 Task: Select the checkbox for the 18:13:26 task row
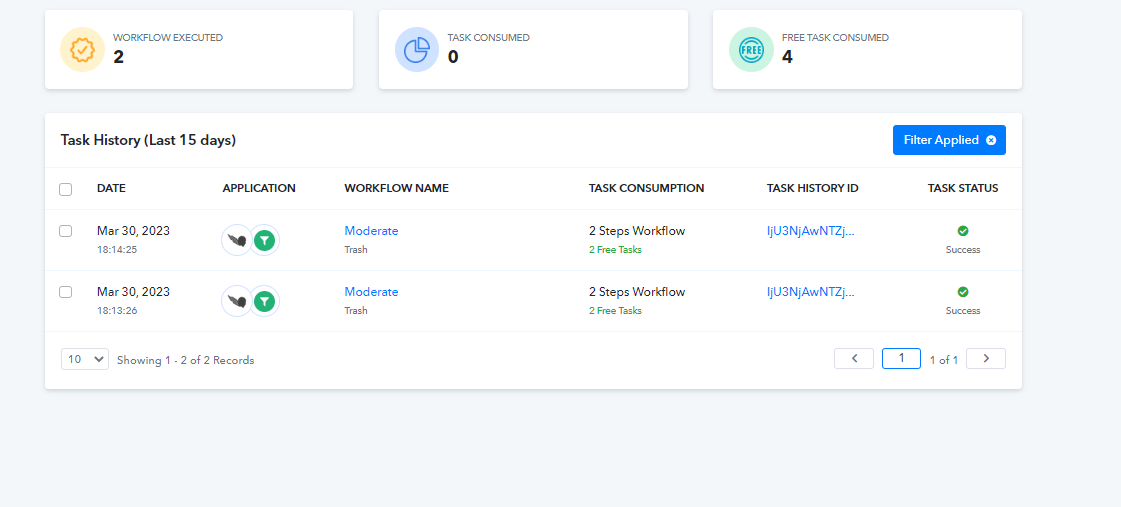point(65,292)
